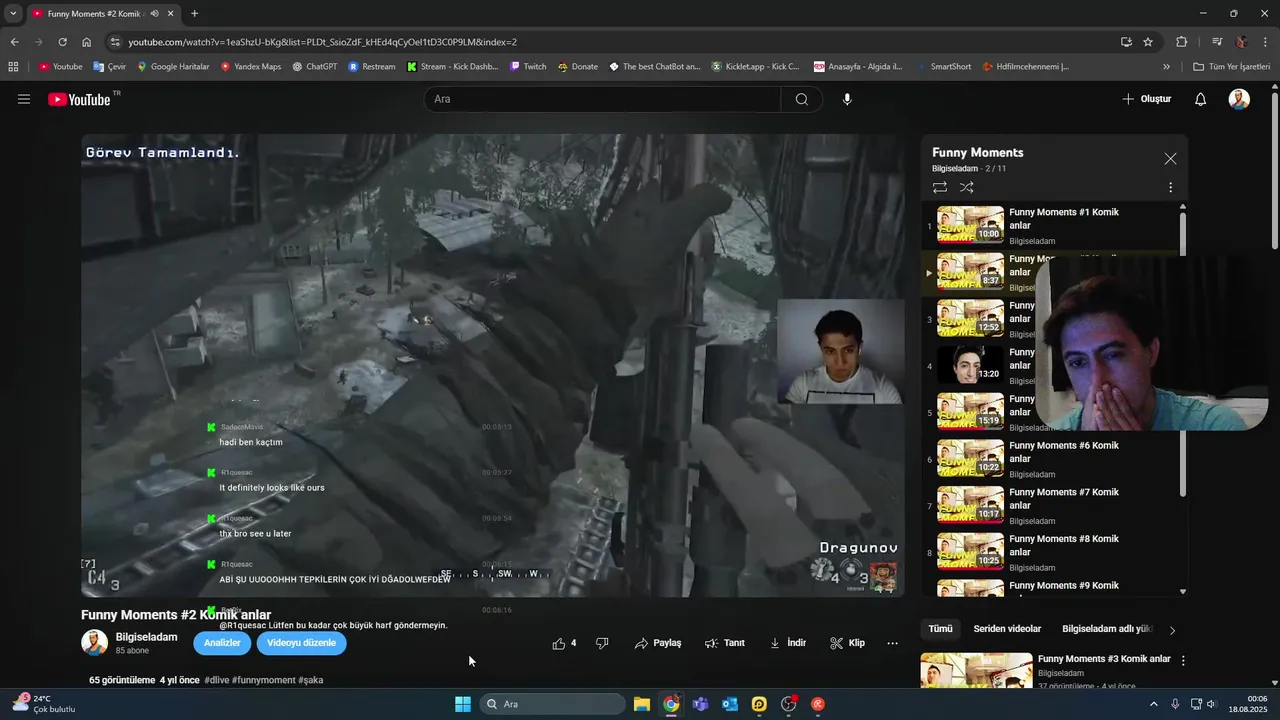This screenshot has height=720, width=1280.
Task: Click the video player area
Action: [x=492, y=365]
